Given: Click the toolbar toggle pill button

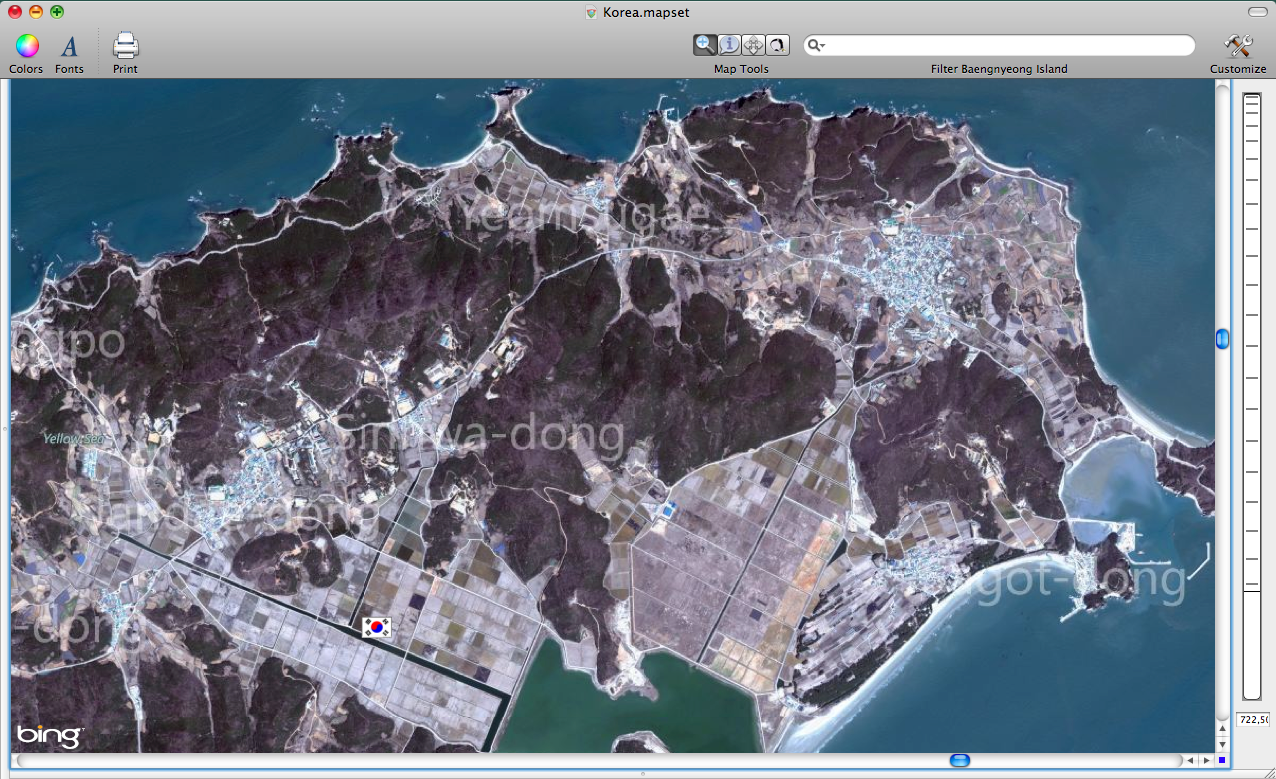Looking at the screenshot, I should pyautogui.click(x=1256, y=12).
